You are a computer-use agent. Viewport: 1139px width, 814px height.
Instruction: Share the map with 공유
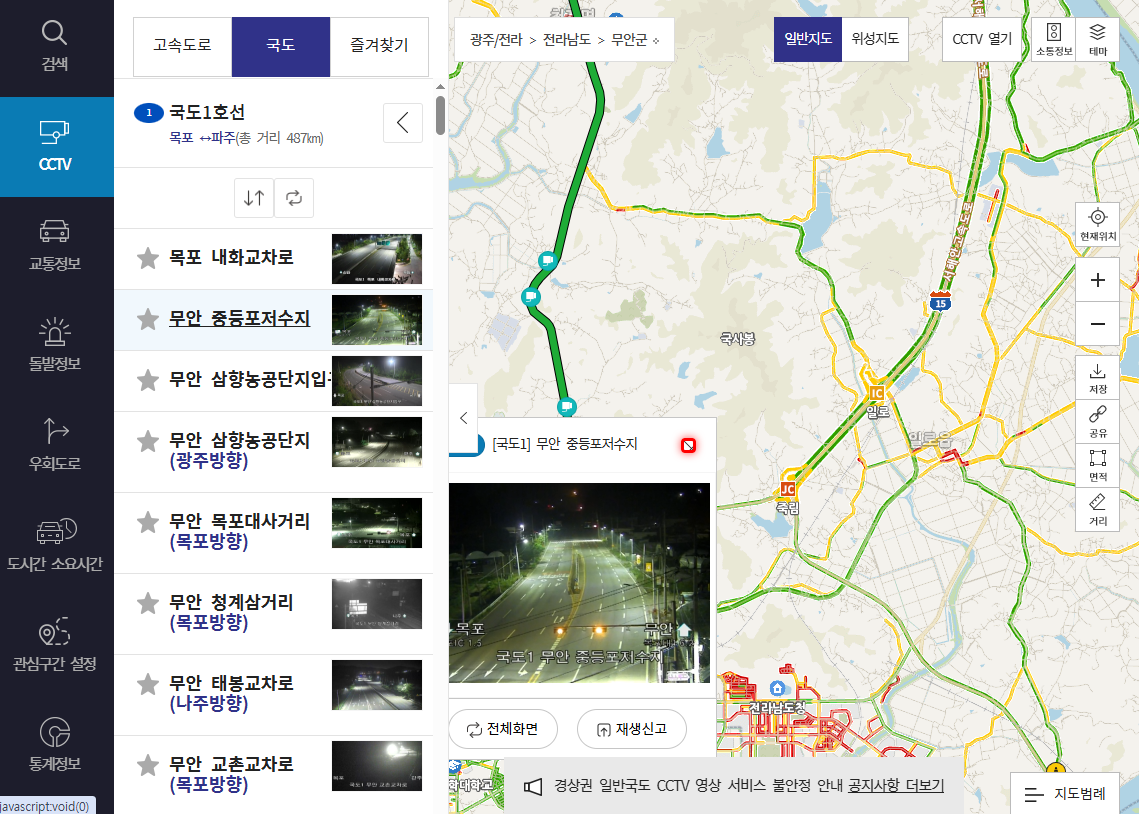click(1098, 422)
